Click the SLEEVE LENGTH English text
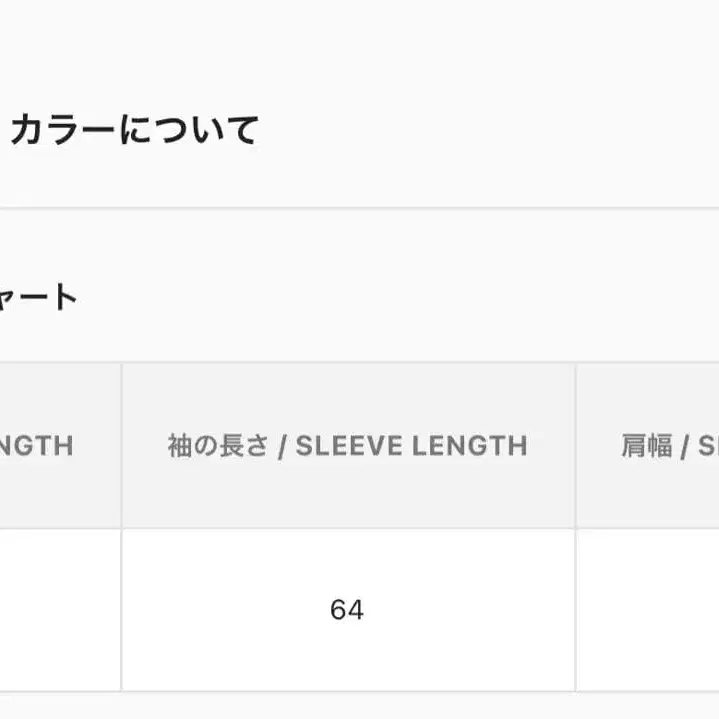 [x=411, y=446]
